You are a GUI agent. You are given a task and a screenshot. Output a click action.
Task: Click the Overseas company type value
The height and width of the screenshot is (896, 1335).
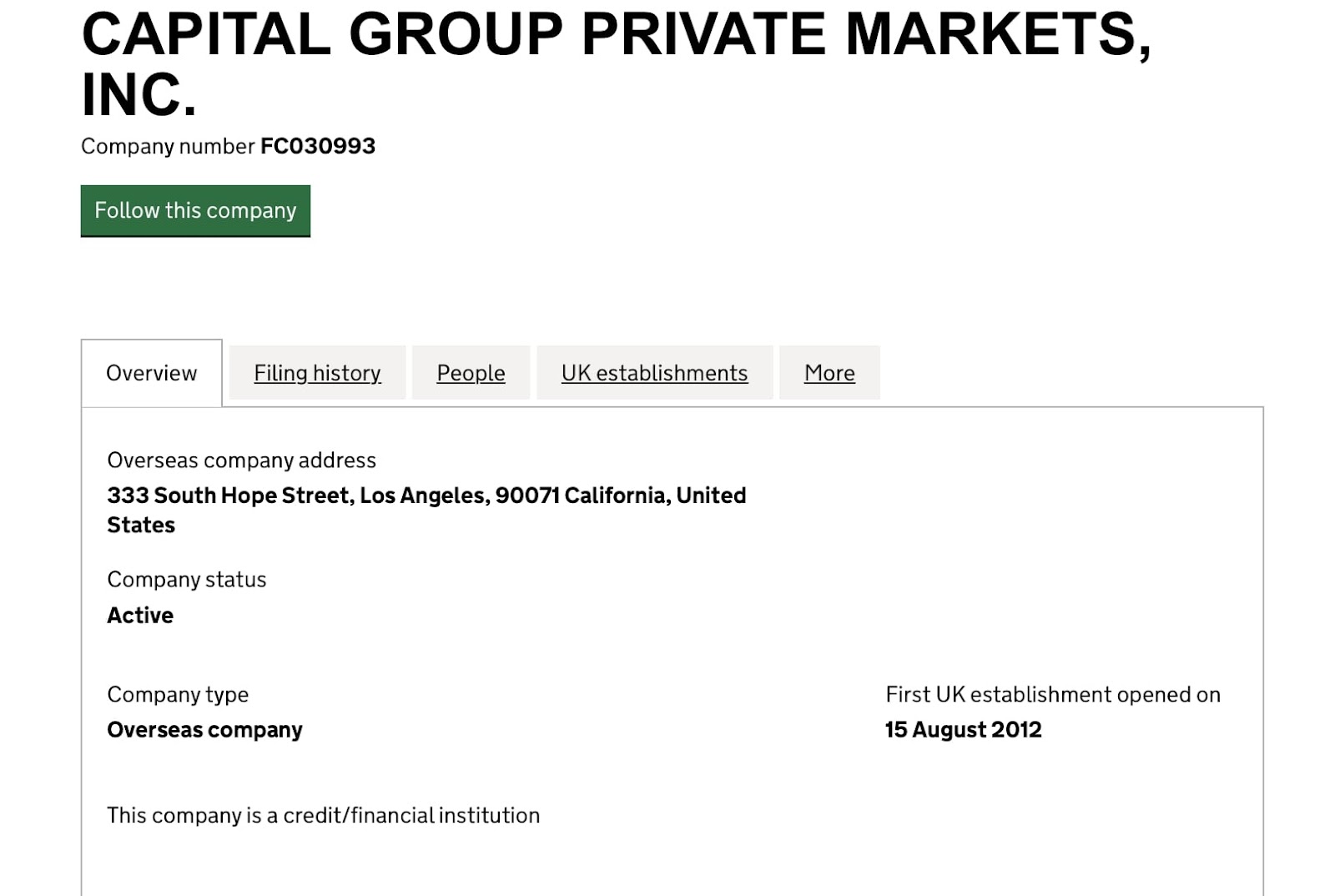pyautogui.click(x=204, y=730)
